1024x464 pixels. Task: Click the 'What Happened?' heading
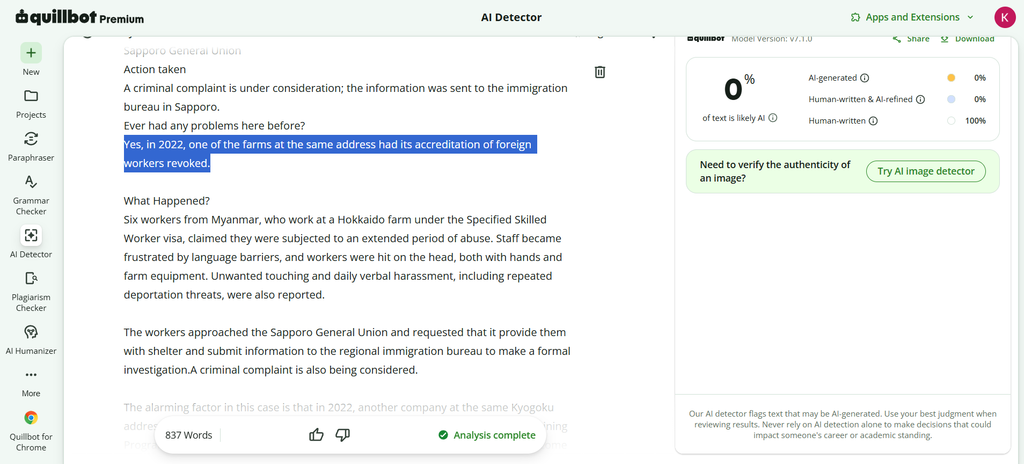tap(167, 201)
